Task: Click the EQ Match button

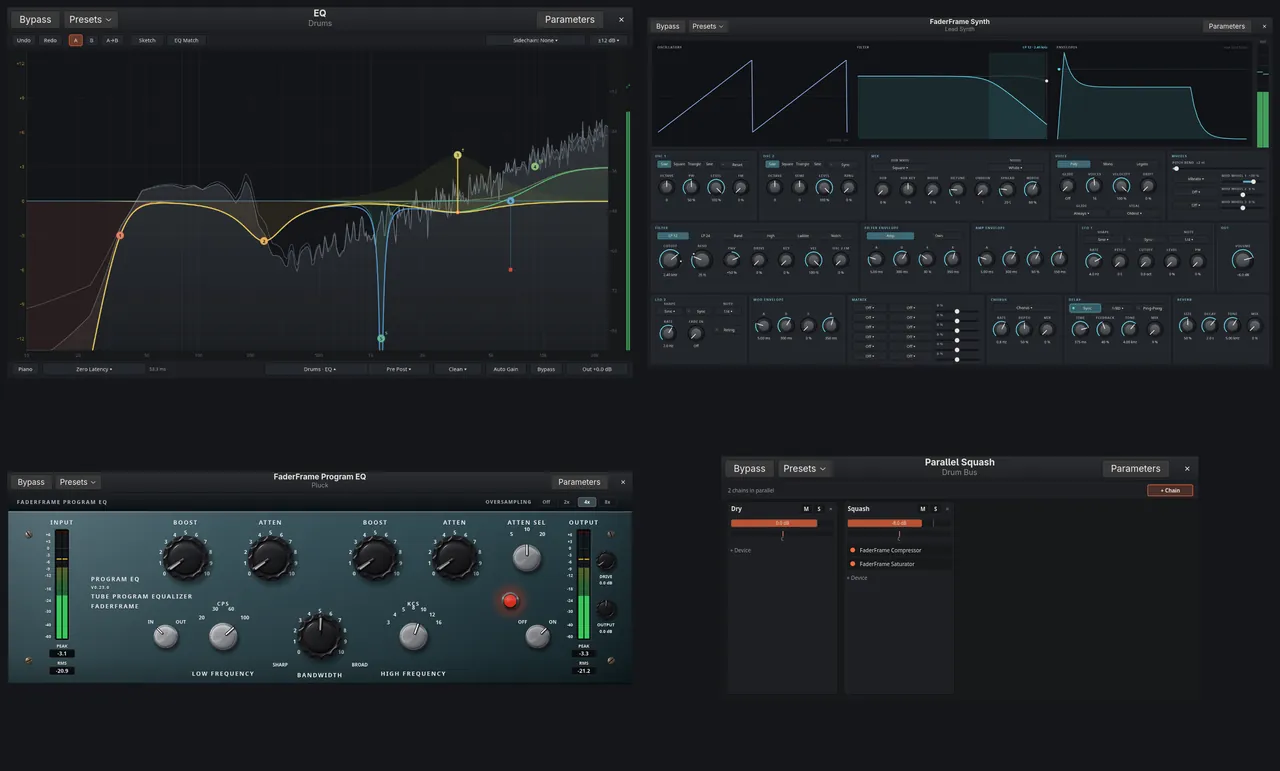Action: pyautogui.click(x=186, y=40)
